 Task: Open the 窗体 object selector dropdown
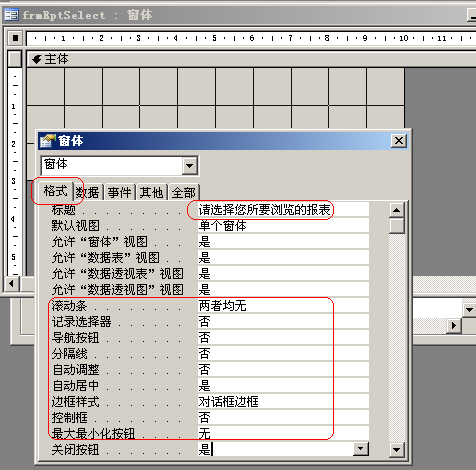[190, 165]
